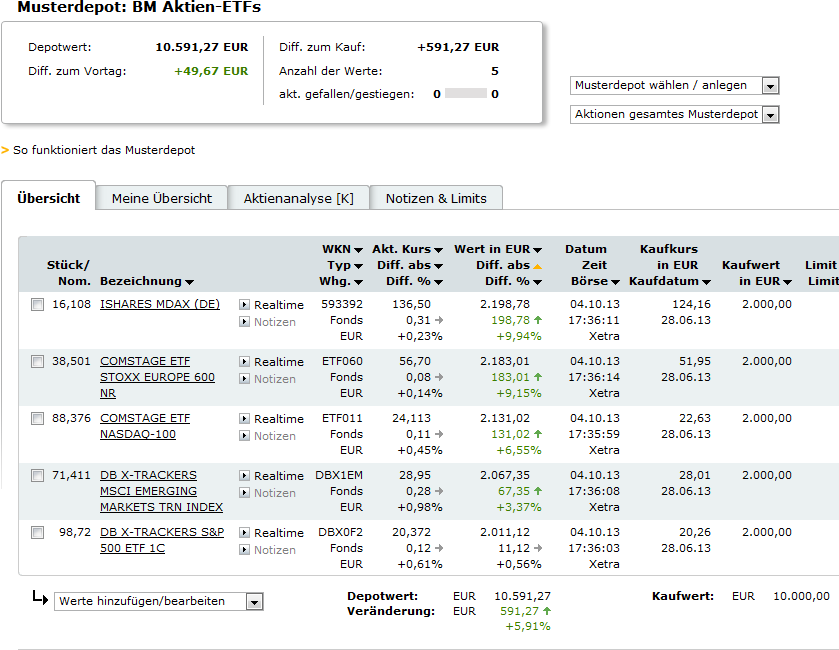839x650 pixels.
Task: Click Realtime label in ISHARES MDAX row
Action: [279, 305]
